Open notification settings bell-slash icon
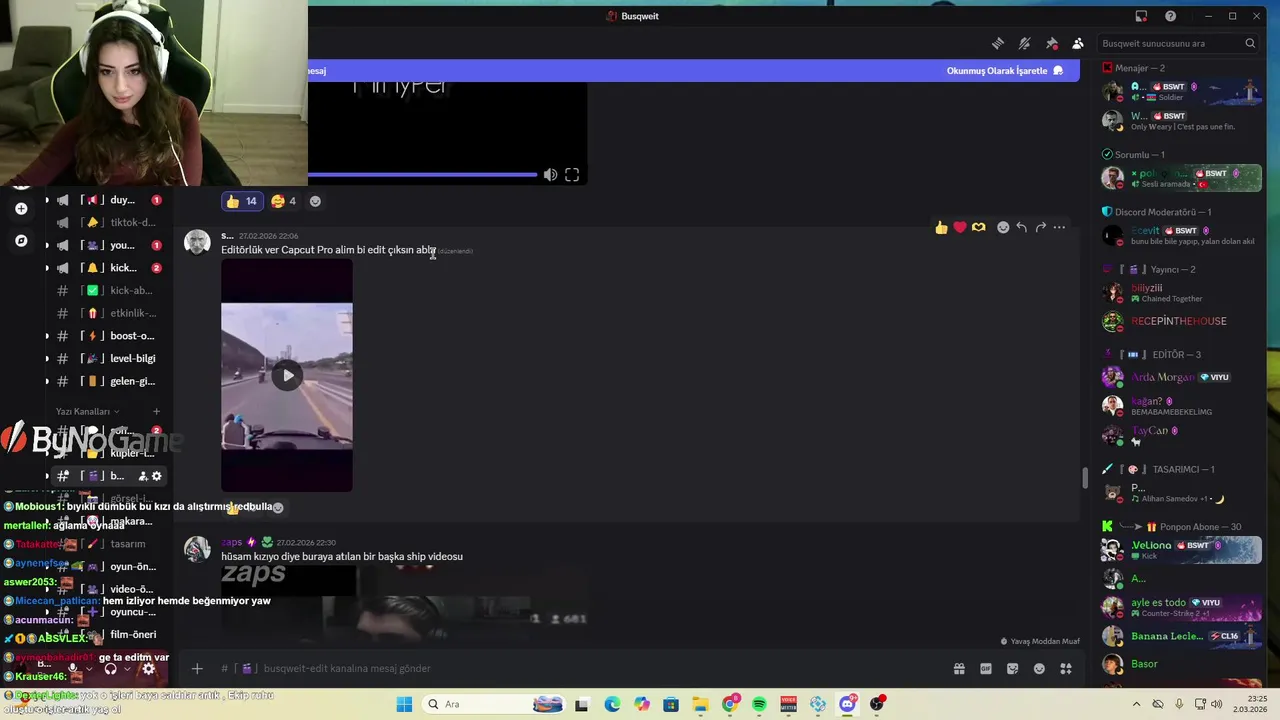The width and height of the screenshot is (1280, 720). [x=1024, y=43]
